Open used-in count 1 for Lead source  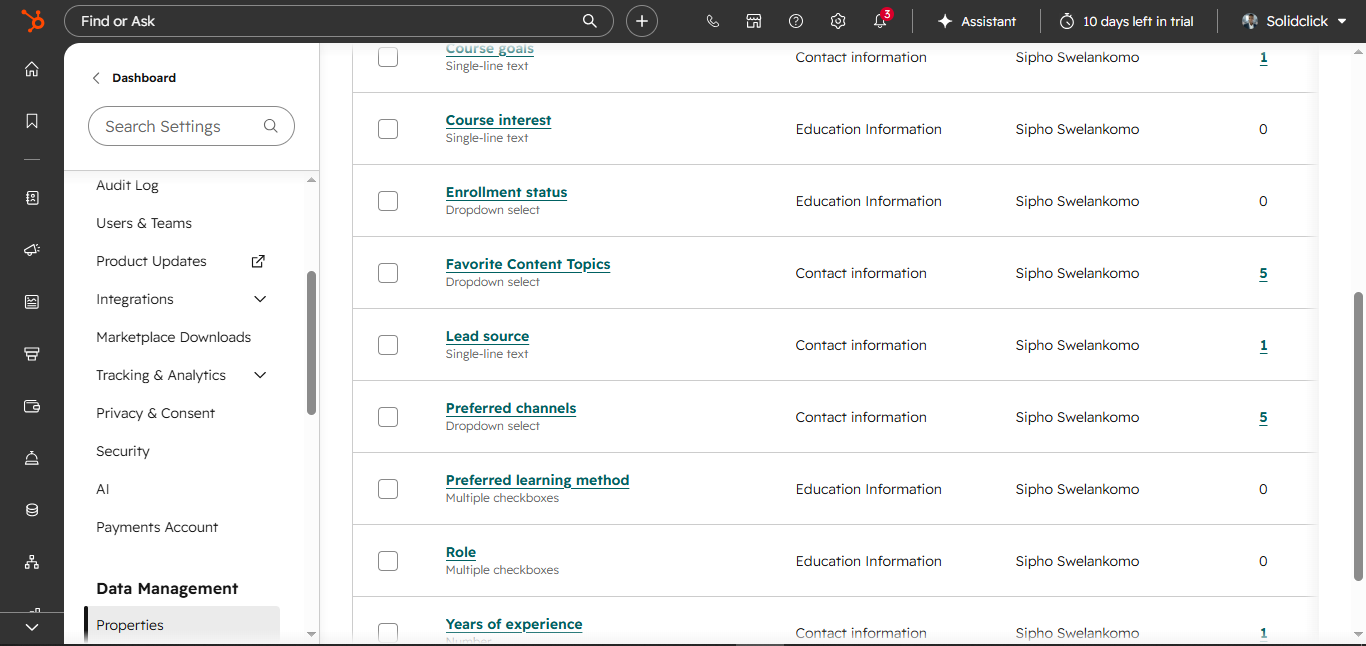[x=1263, y=345]
